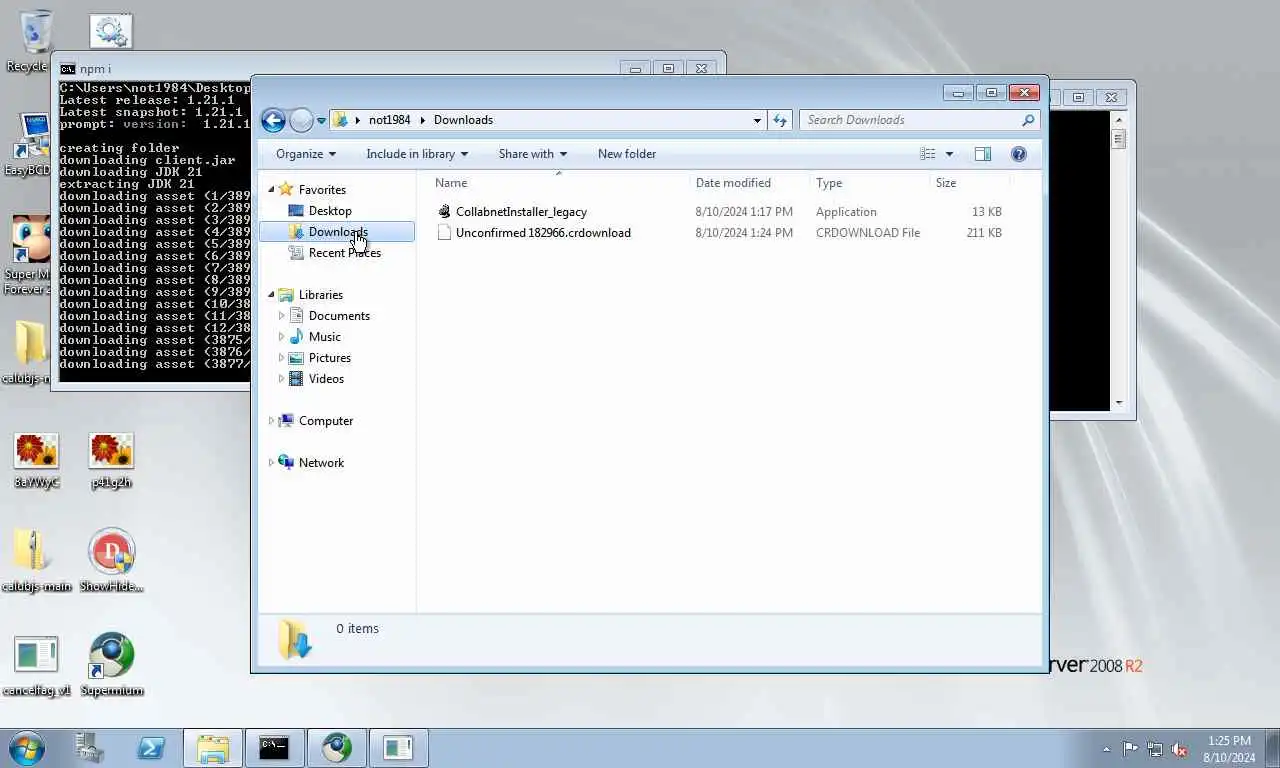Screen dimensions: 1280x768
Task: Click the Action Center flag icon
Action: click(x=1130, y=749)
